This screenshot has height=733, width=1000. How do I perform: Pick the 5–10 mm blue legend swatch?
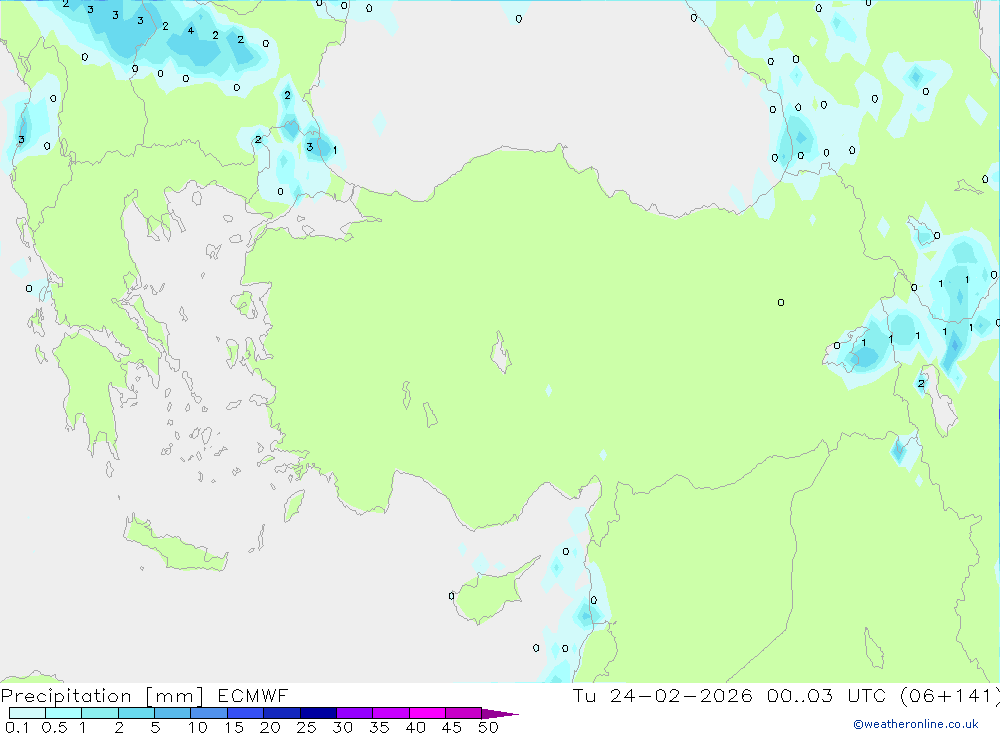pyautogui.click(x=173, y=713)
